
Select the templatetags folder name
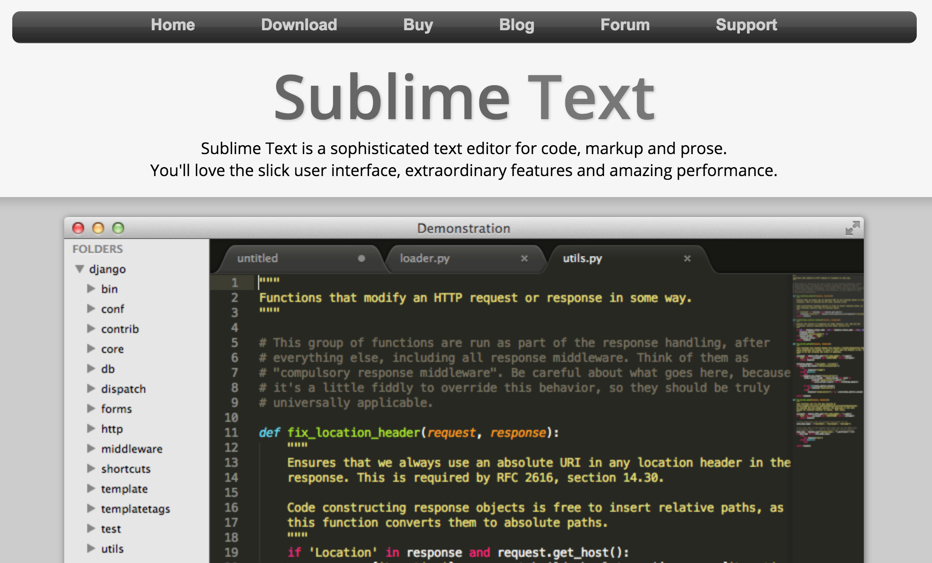[x=136, y=509]
